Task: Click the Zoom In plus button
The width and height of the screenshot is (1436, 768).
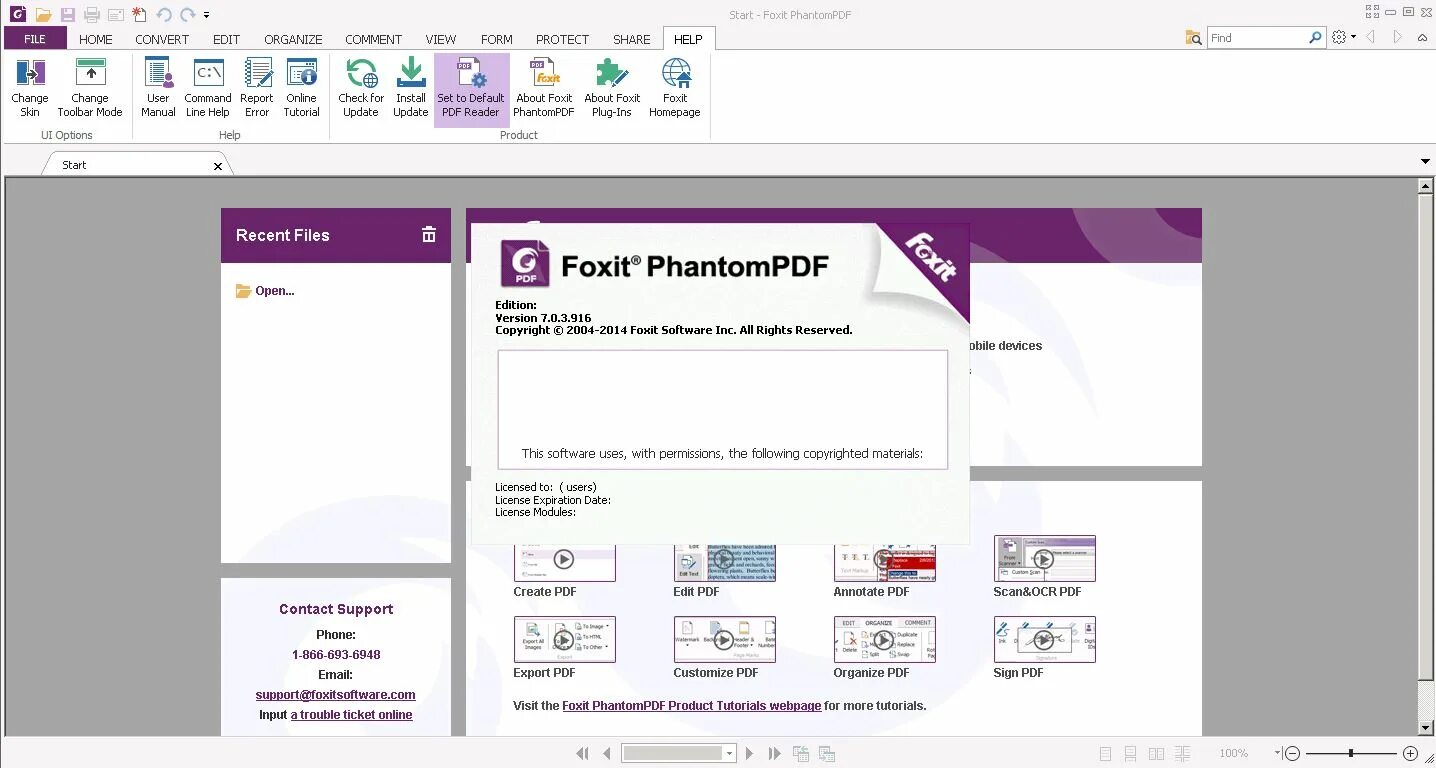Action: pyautogui.click(x=1411, y=753)
